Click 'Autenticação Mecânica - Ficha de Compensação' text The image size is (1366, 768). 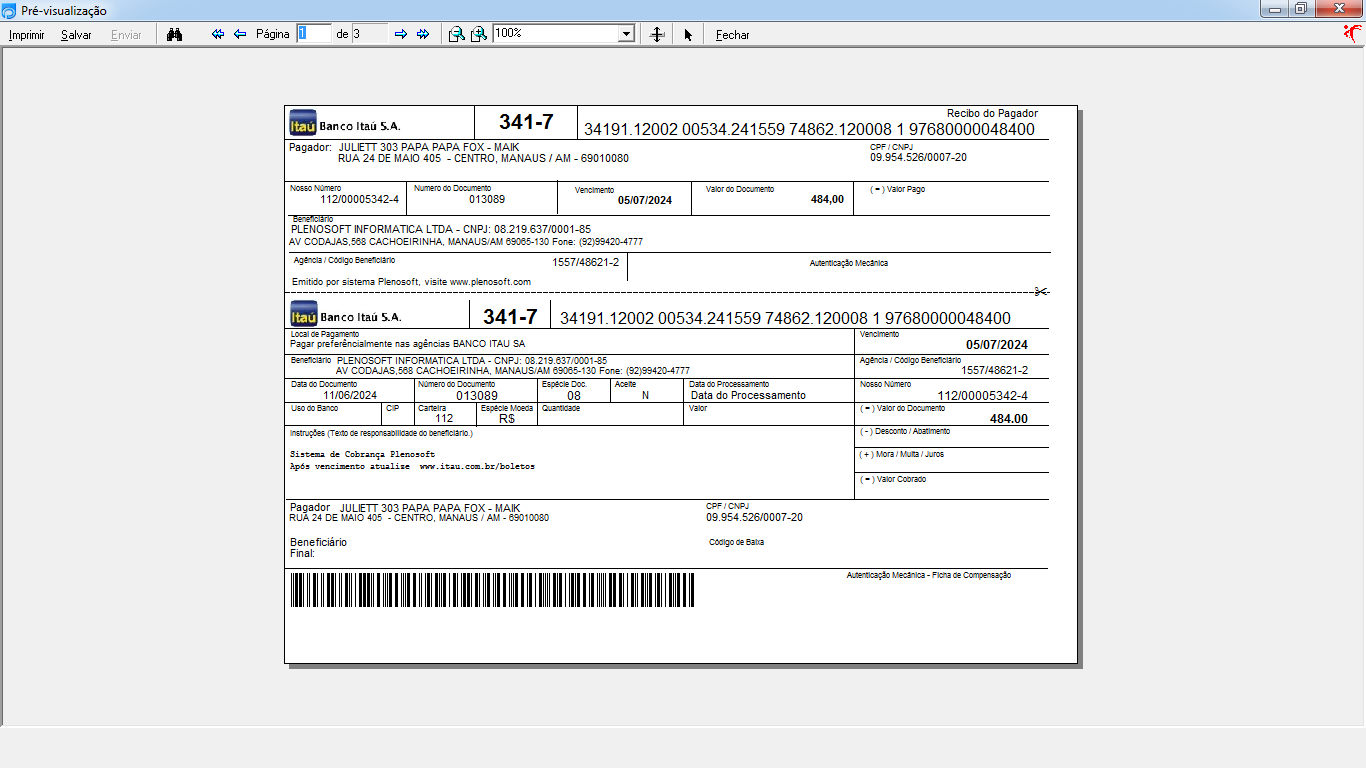(x=929, y=575)
